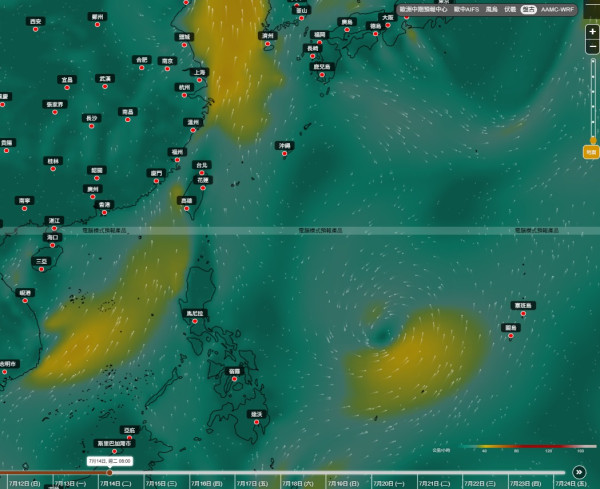600x489 pixels.
Task: Select the AAMC-WRF model tab
Action: pyautogui.click(x=557, y=10)
